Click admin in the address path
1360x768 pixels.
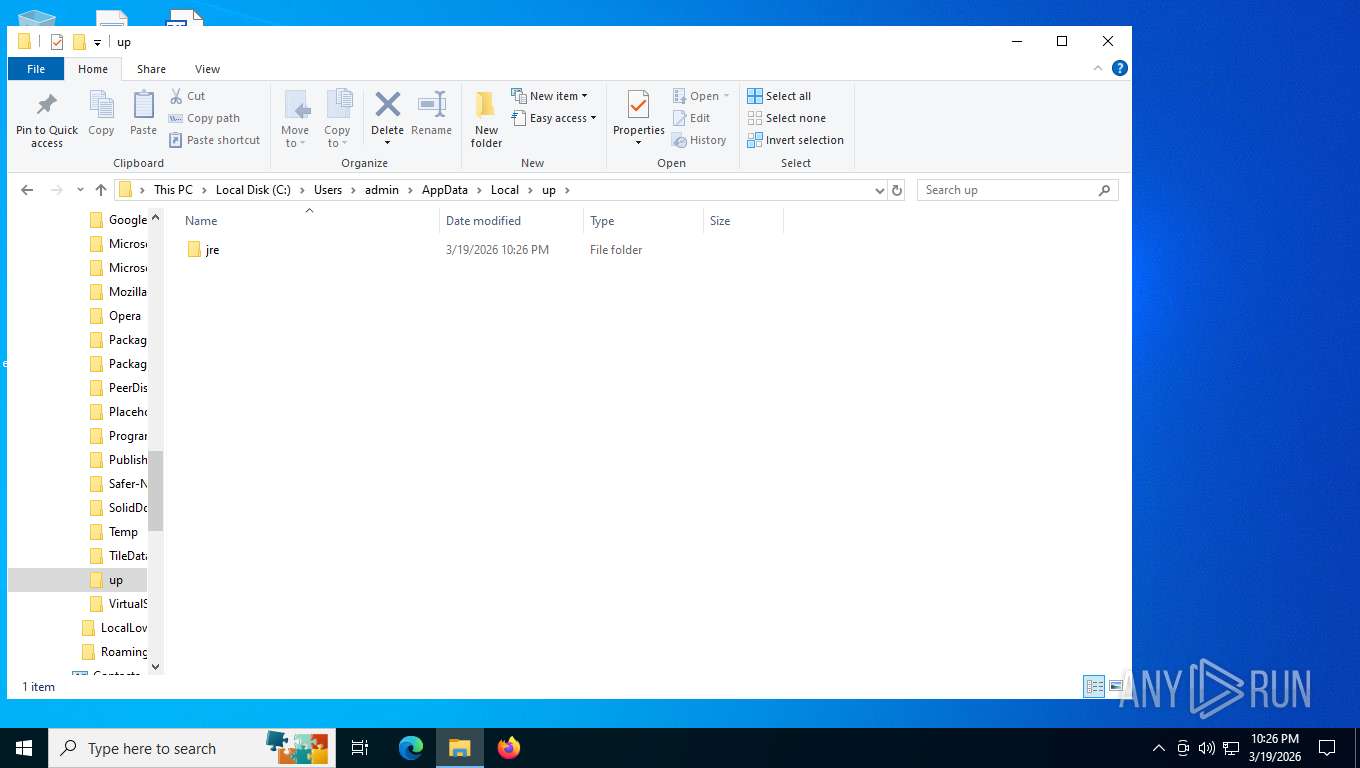point(382,190)
